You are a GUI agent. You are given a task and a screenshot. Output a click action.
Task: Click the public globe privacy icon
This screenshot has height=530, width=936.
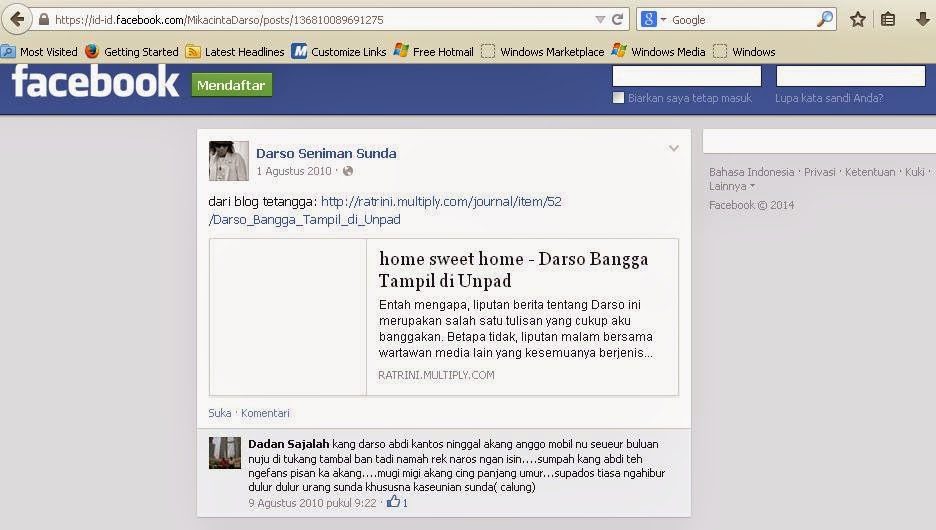click(x=348, y=171)
